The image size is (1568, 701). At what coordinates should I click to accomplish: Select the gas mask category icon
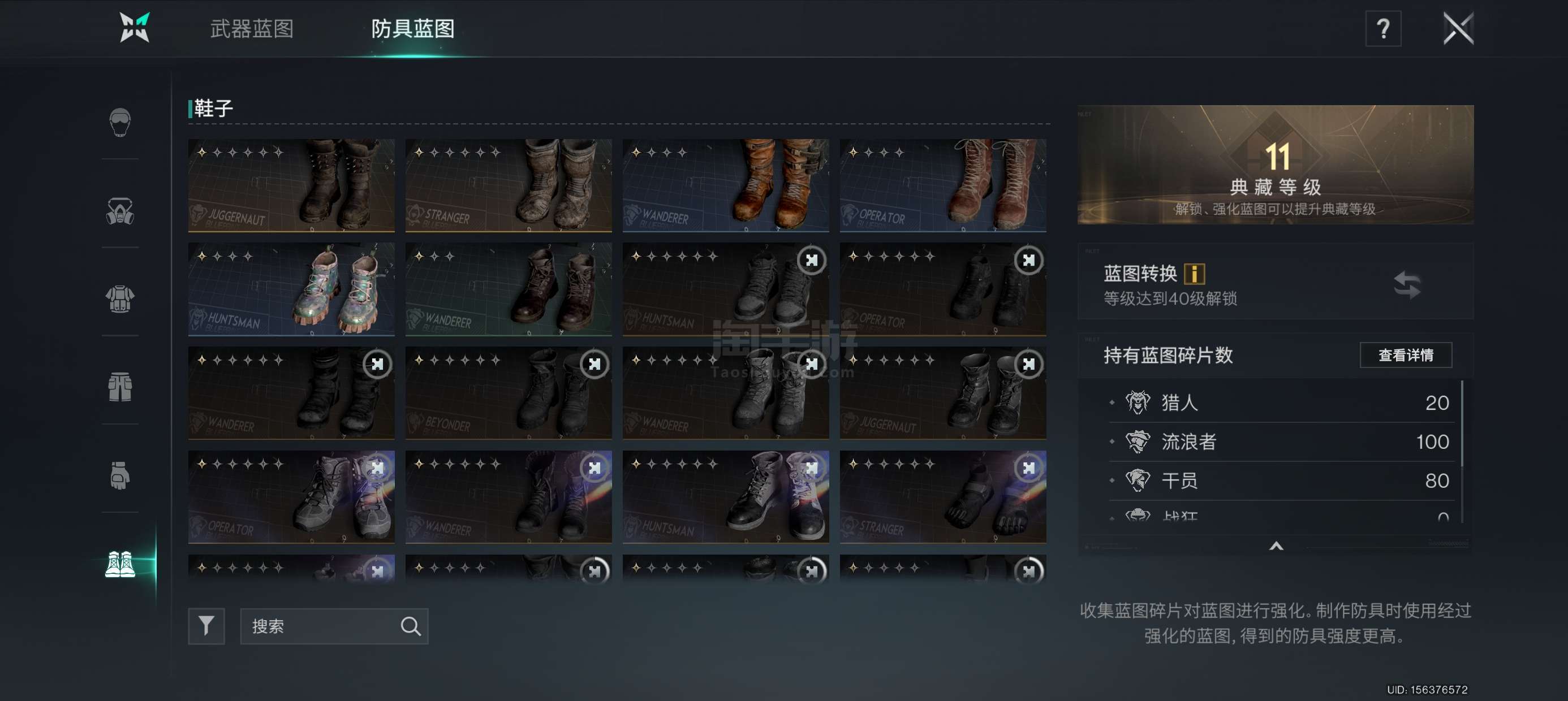(x=120, y=211)
